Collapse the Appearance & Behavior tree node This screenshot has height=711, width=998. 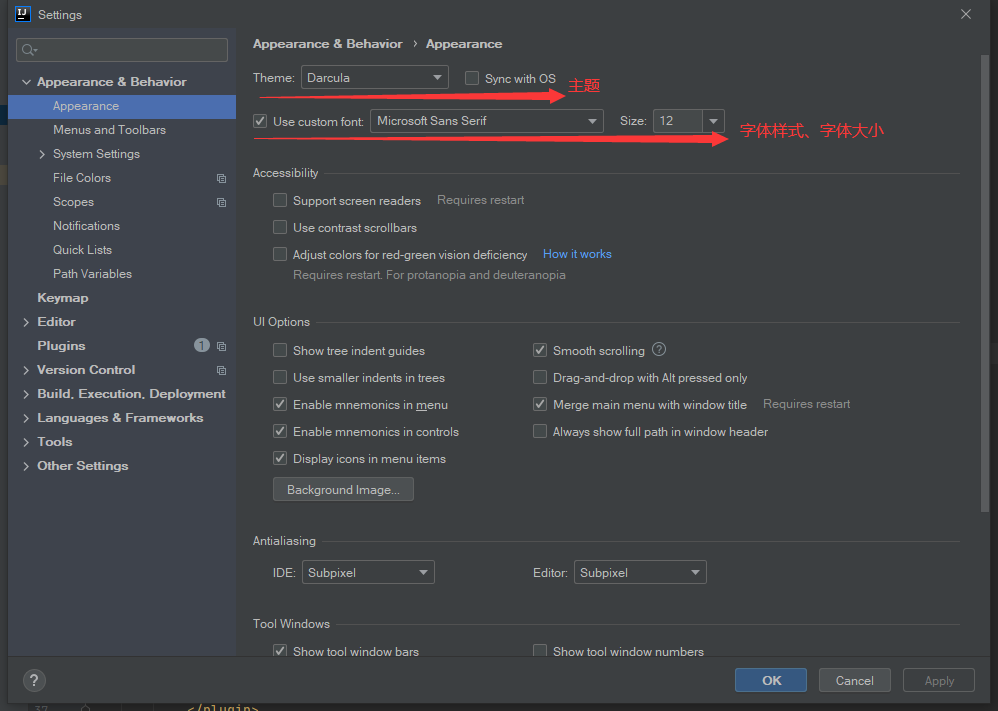click(x=26, y=82)
